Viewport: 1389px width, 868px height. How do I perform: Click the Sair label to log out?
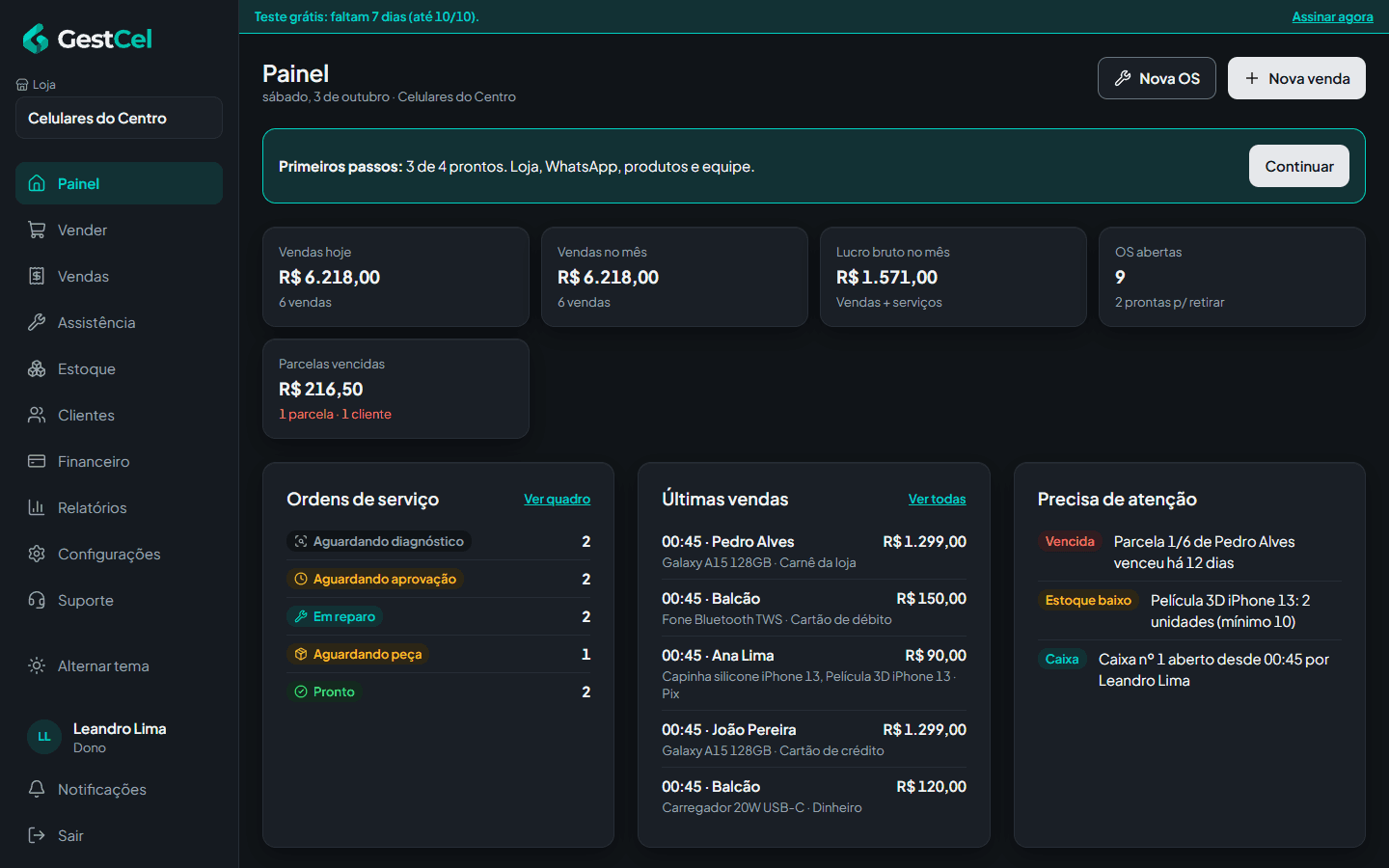click(70, 835)
